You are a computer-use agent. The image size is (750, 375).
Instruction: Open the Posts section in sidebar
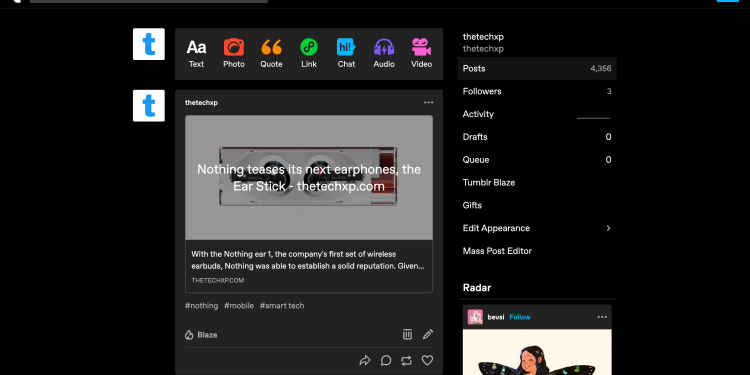pyautogui.click(x=537, y=68)
